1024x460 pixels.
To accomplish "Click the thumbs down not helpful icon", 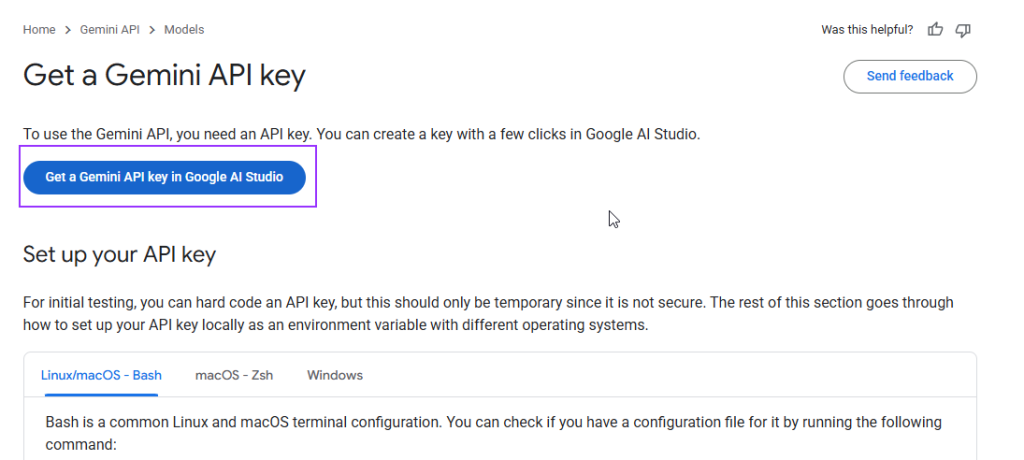I will click(963, 30).
